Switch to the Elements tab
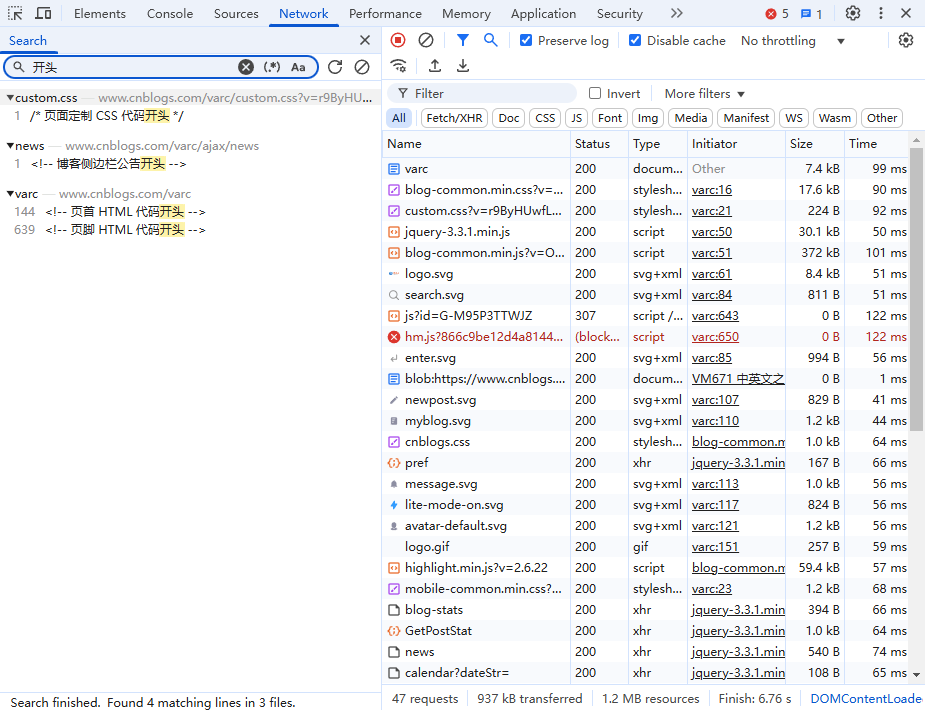Viewport: 925px width, 710px height. [100, 14]
